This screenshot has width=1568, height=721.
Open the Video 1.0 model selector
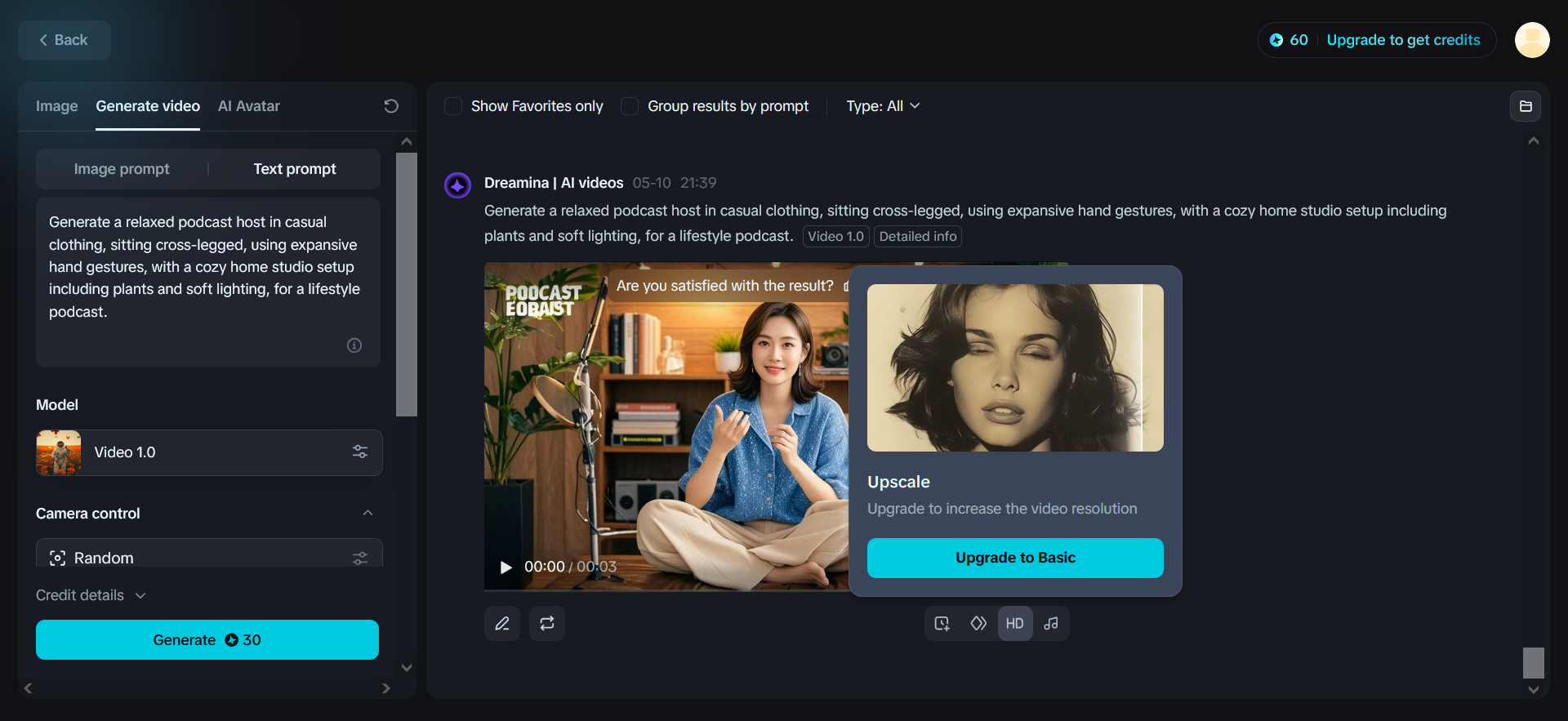pos(209,452)
